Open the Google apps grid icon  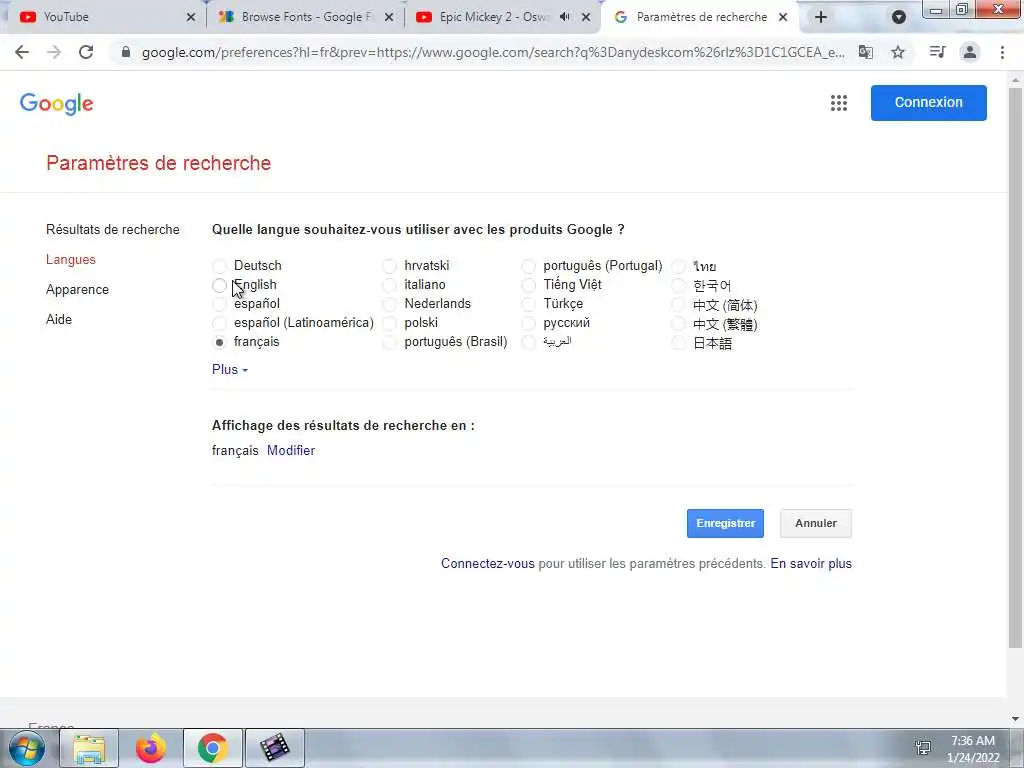pos(839,103)
